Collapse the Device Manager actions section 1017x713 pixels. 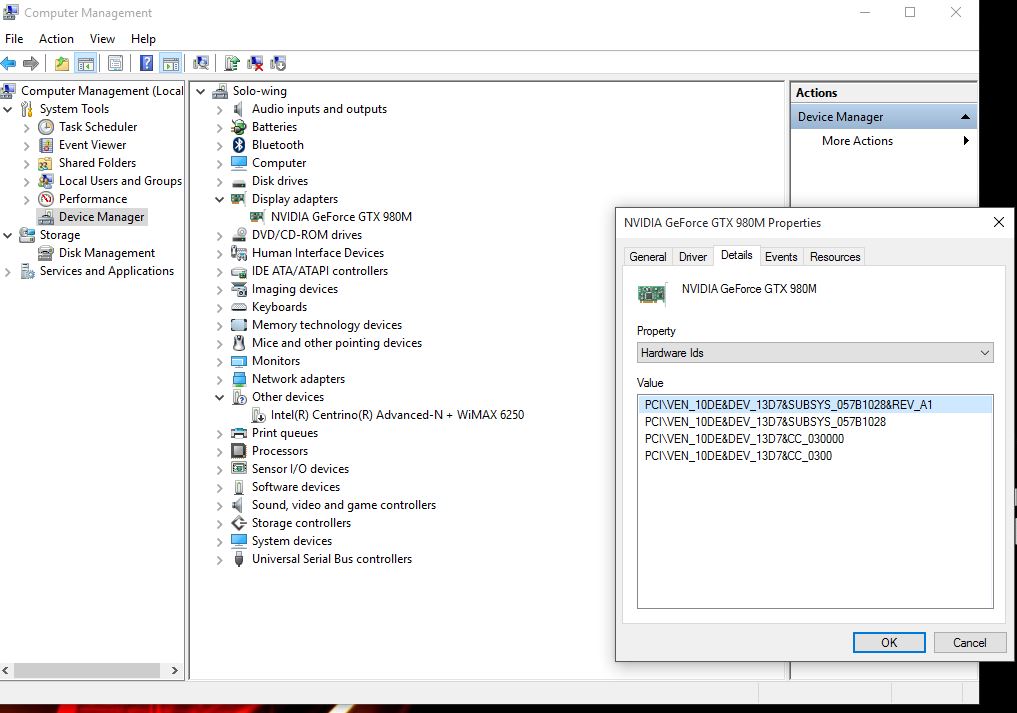pyautogui.click(x=965, y=117)
